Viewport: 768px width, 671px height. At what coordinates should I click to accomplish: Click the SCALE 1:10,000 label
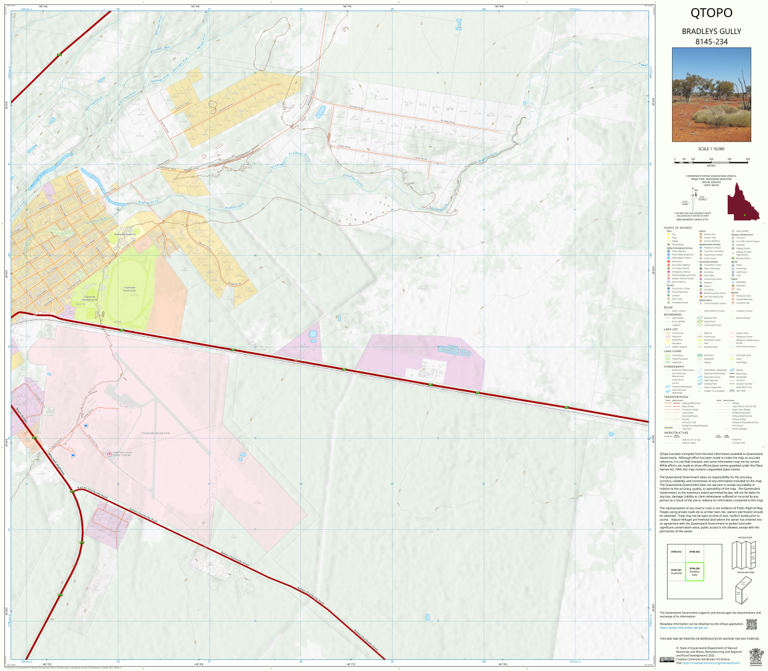coord(711,149)
